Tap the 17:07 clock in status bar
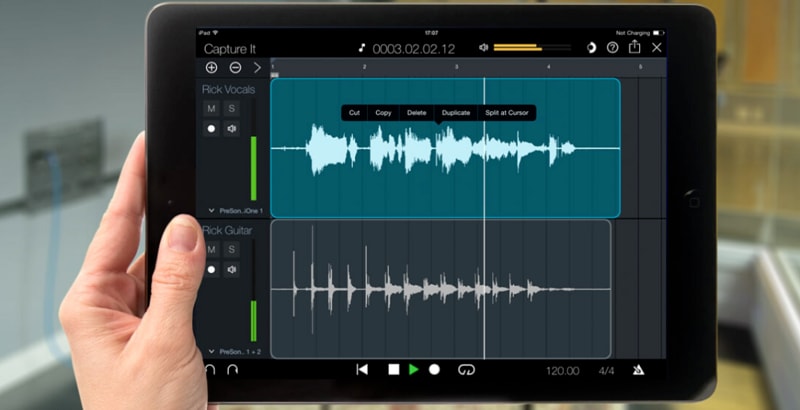 (x=431, y=33)
